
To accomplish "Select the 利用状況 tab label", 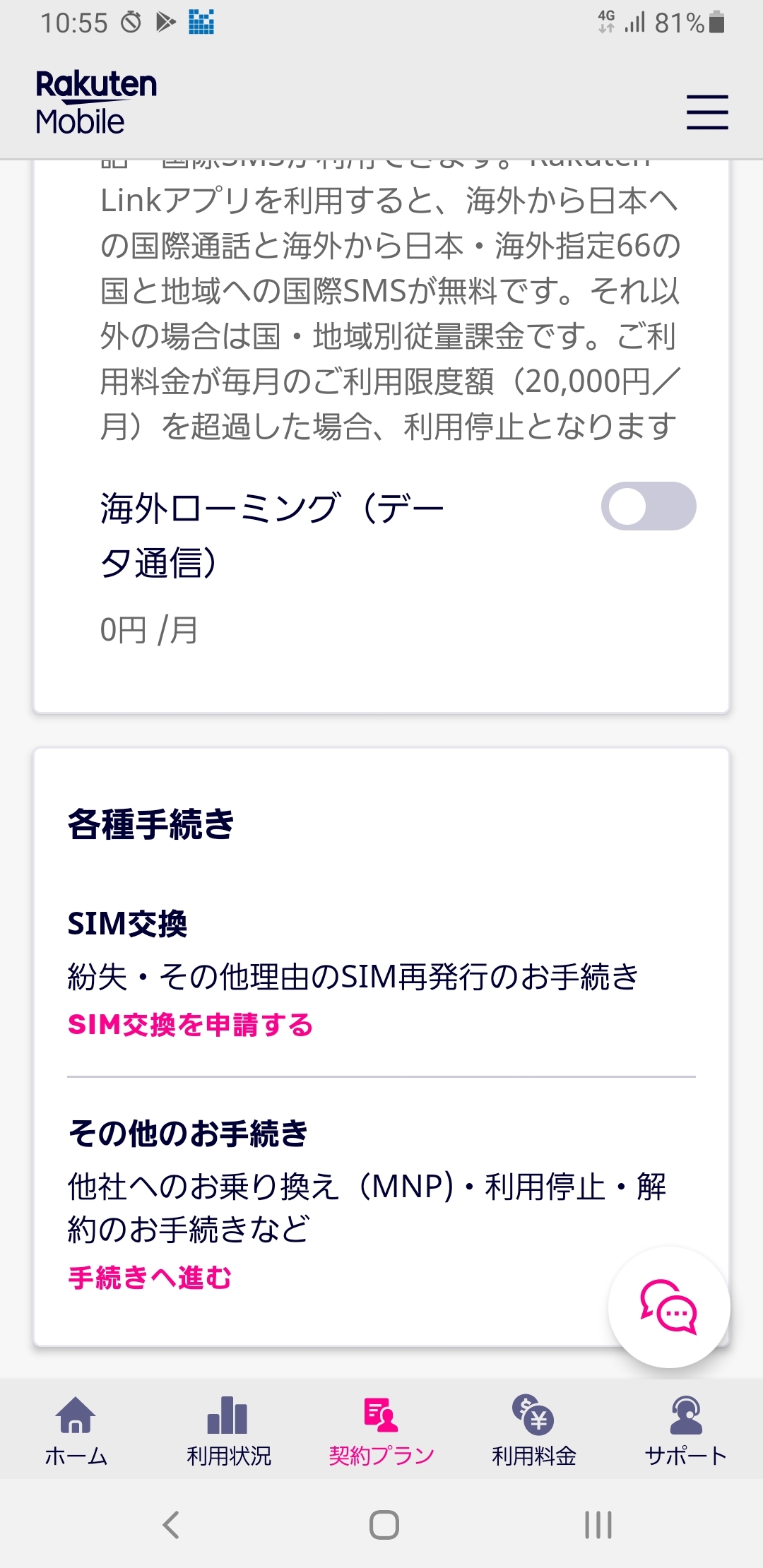I will click(x=228, y=1456).
